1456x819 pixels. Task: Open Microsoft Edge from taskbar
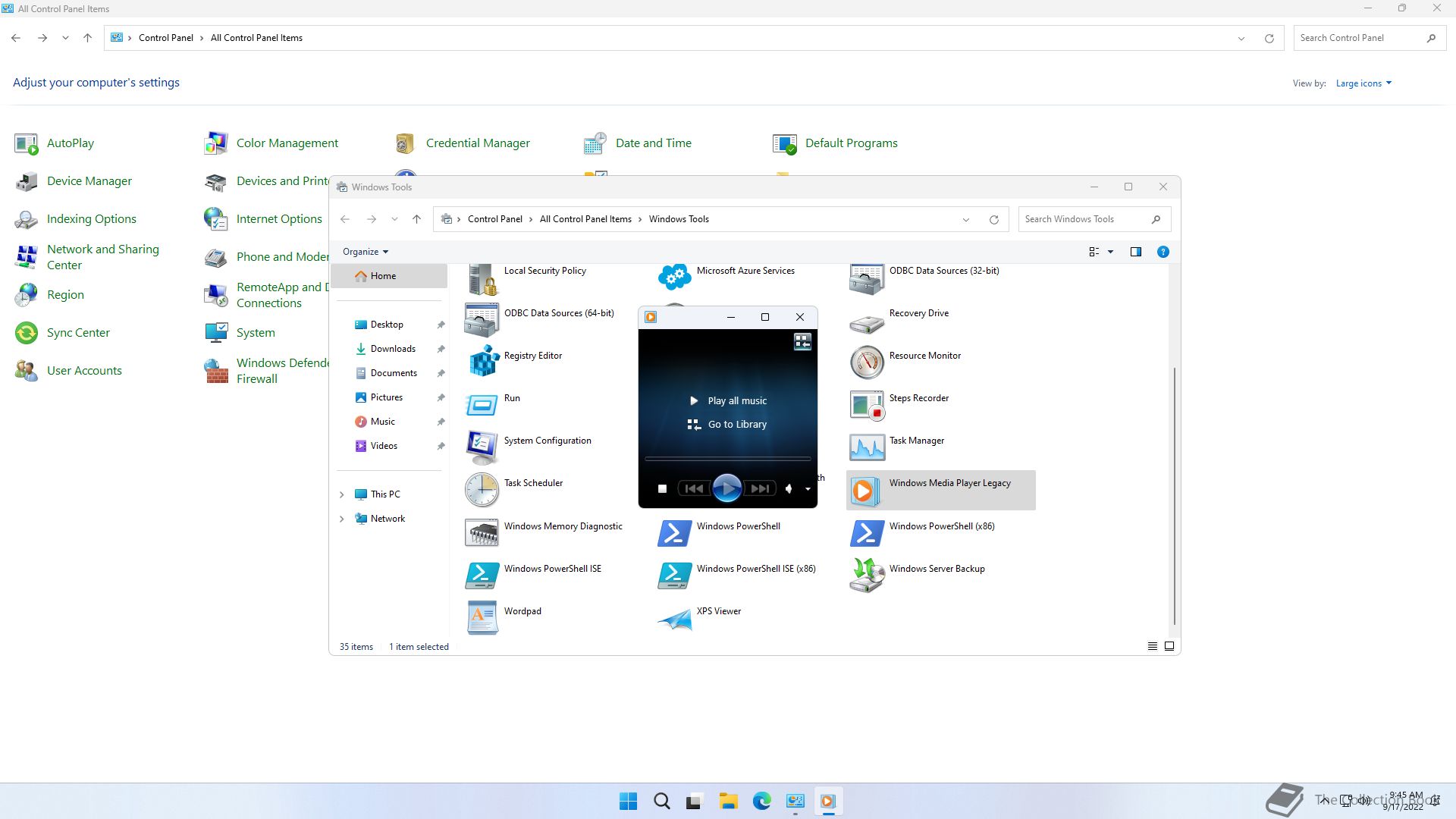tap(761, 802)
